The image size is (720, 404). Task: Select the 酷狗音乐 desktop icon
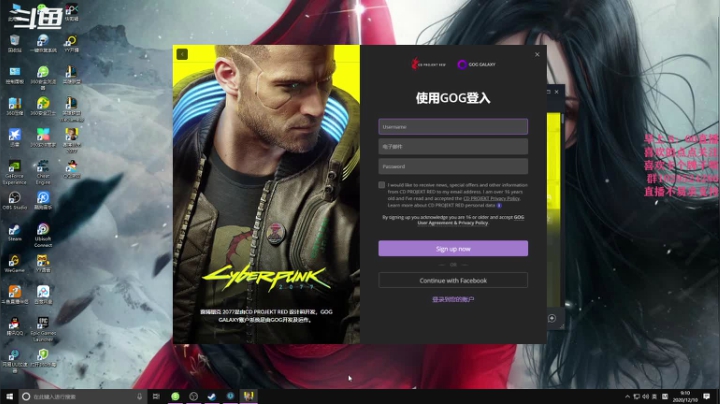point(43,201)
